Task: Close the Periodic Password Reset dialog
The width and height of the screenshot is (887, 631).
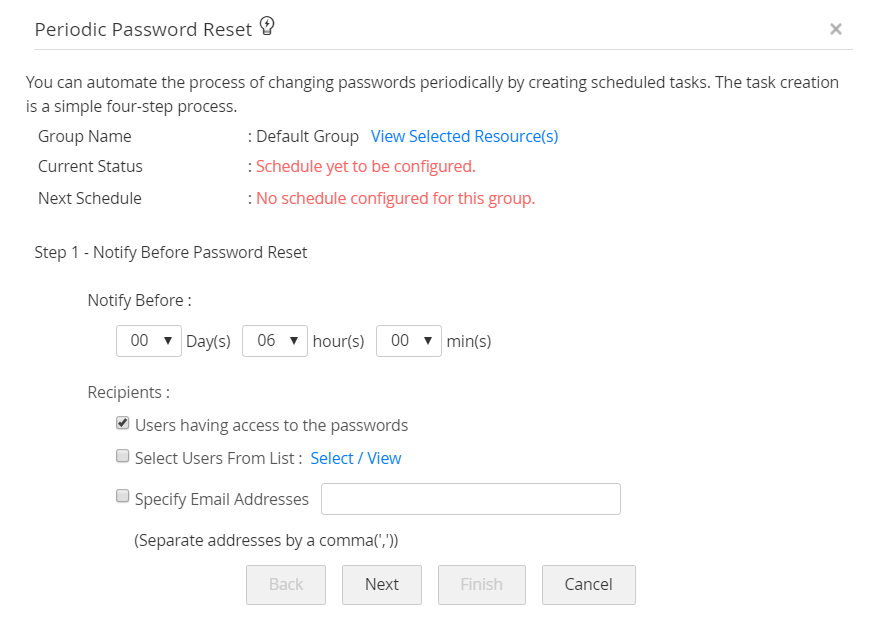Action: [836, 29]
